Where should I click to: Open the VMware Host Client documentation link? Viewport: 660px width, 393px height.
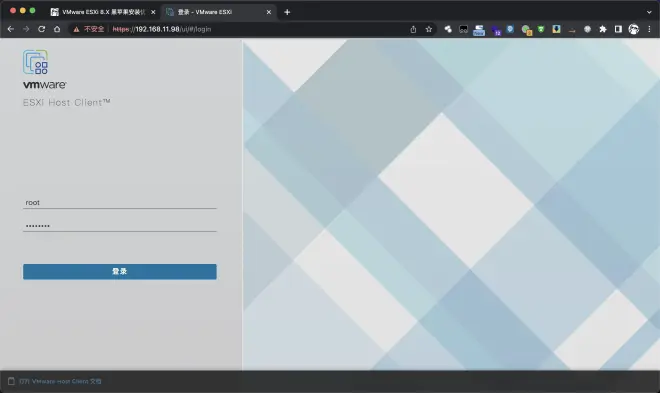tap(60, 381)
